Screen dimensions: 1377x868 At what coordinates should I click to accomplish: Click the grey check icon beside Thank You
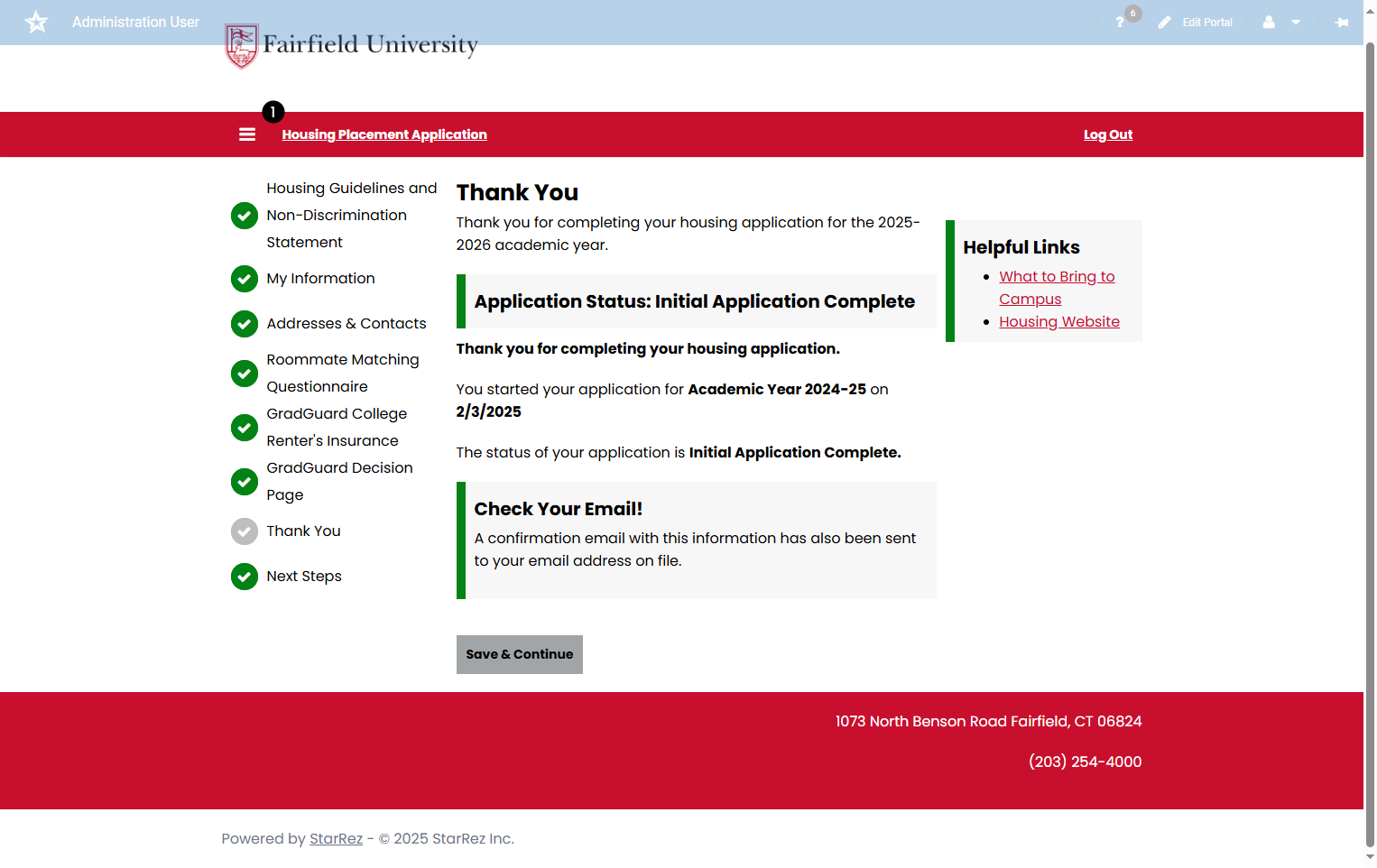point(245,531)
